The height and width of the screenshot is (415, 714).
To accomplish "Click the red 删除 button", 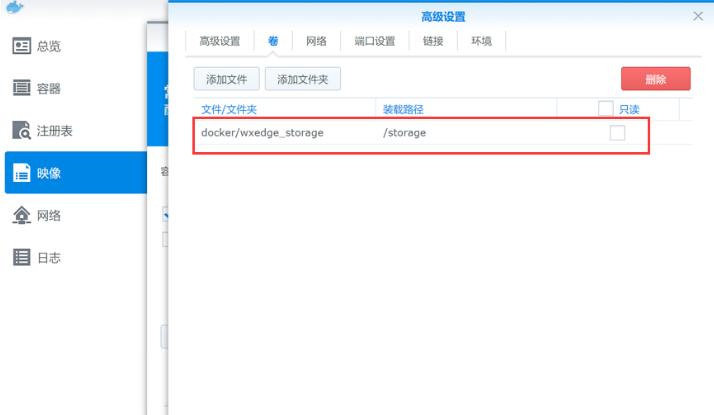I will pyautogui.click(x=656, y=79).
